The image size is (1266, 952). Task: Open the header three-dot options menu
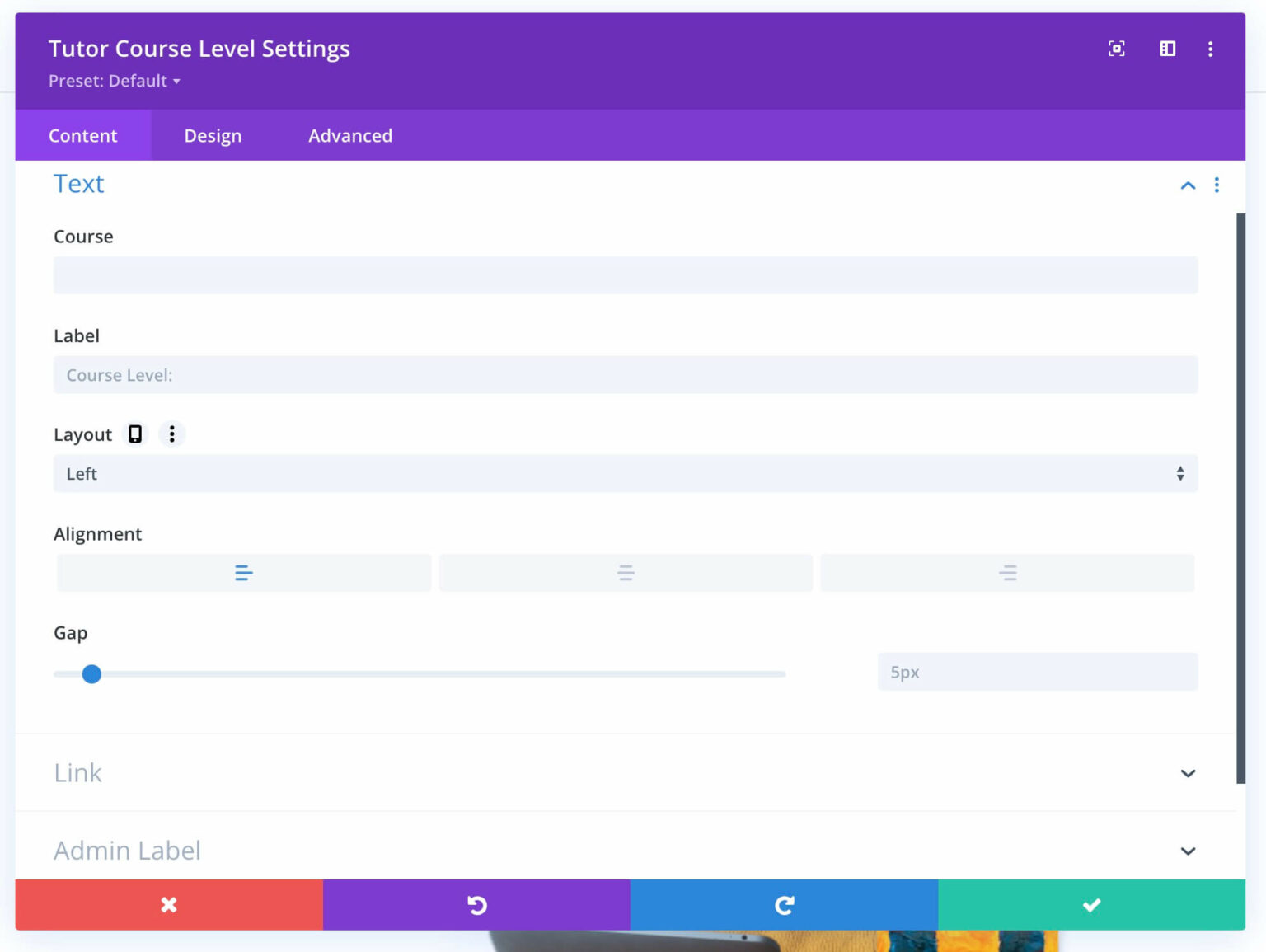[1210, 49]
